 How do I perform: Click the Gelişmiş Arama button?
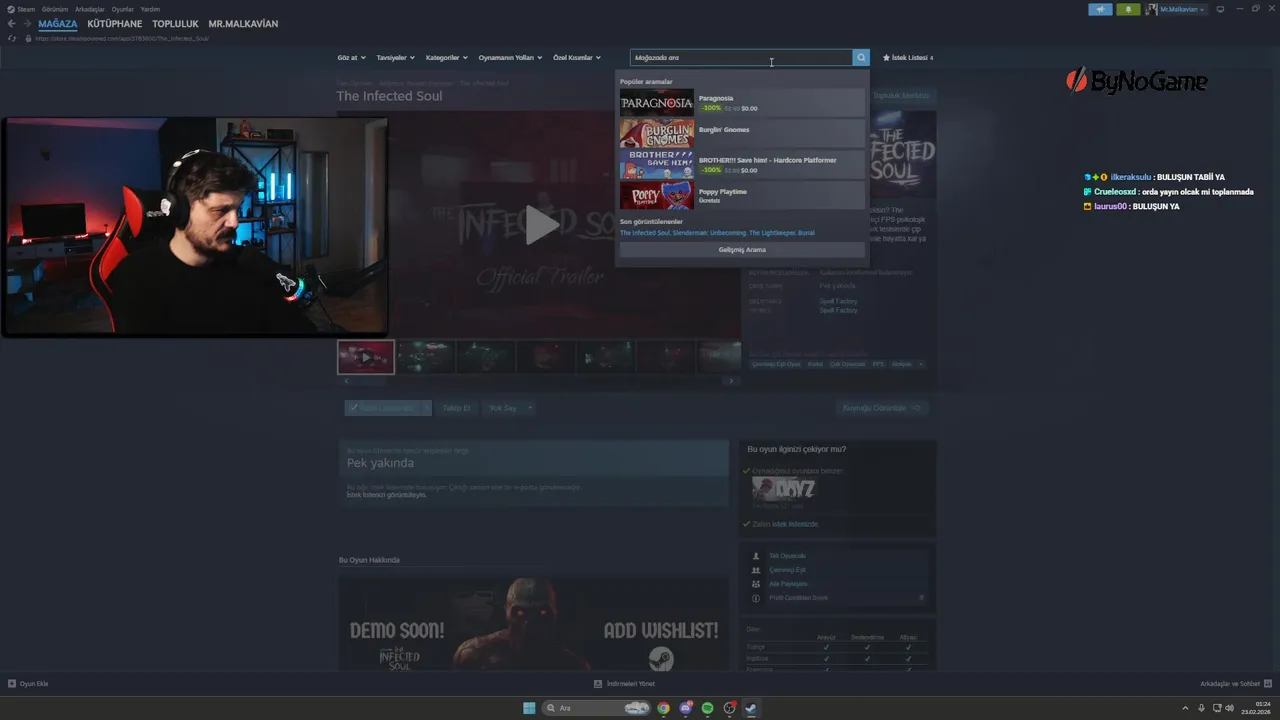point(742,250)
